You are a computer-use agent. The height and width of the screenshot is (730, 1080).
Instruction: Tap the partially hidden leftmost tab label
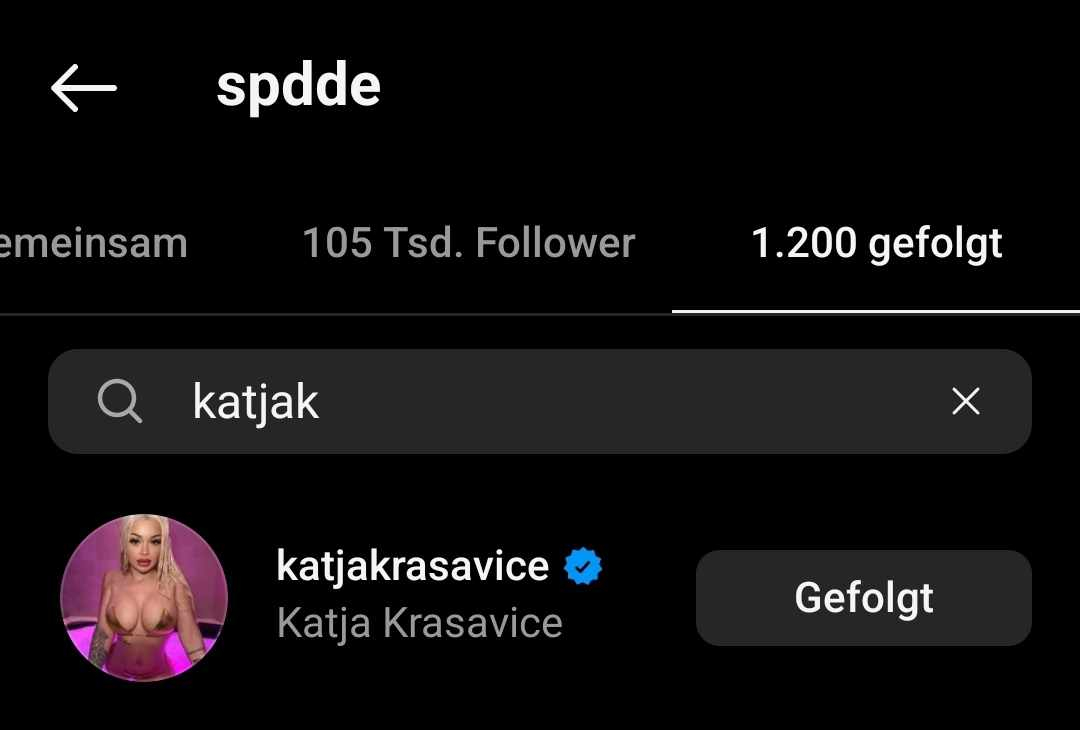pyautogui.click(x=94, y=243)
